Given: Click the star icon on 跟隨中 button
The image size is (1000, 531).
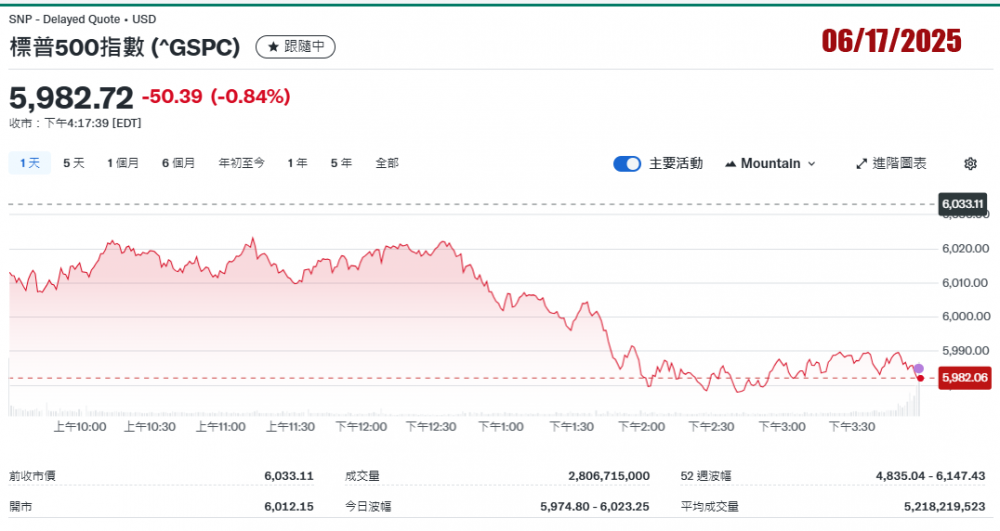Looking at the screenshot, I should click(273, 47).
